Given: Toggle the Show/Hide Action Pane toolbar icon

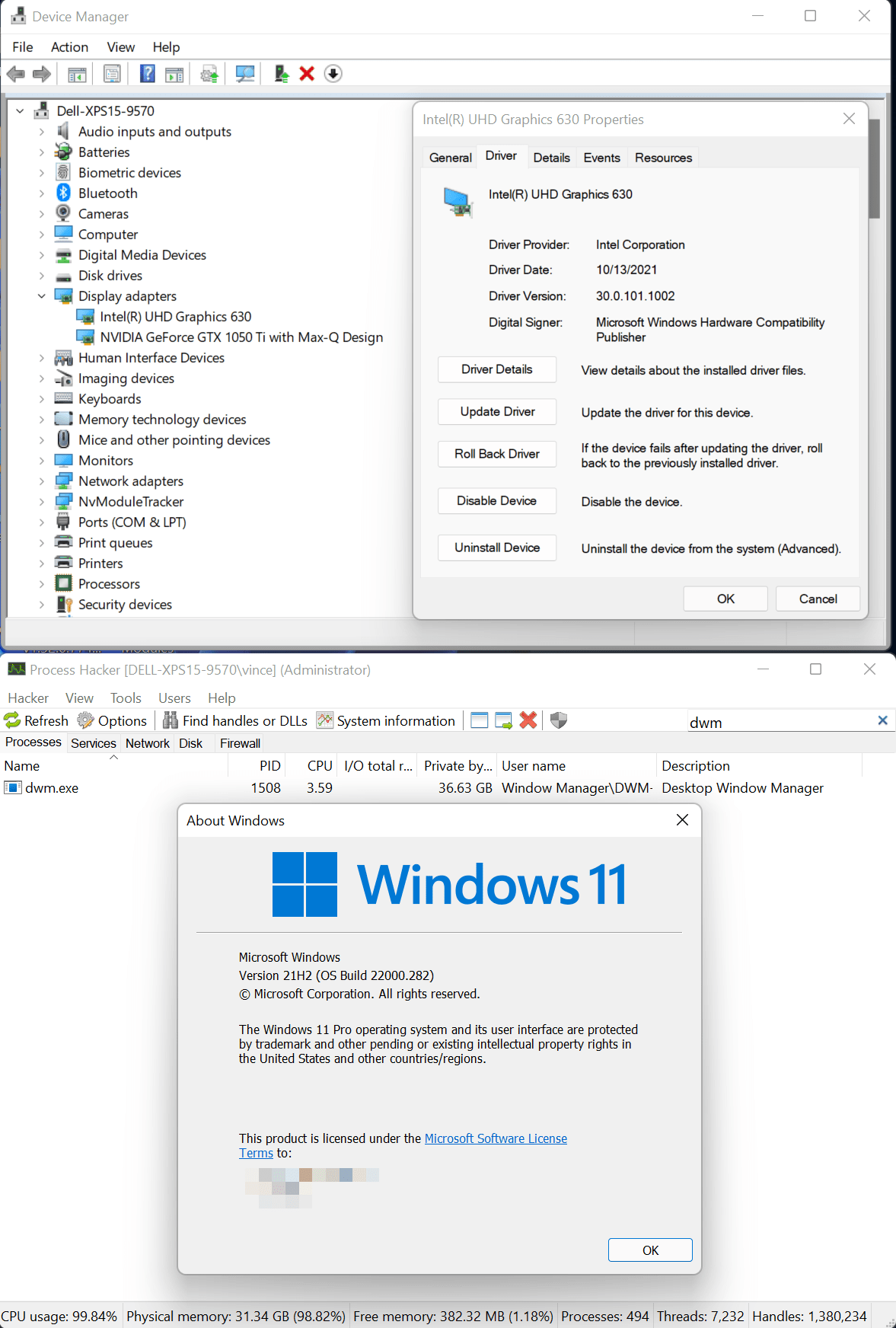Looking at the screenshot, I should click(174, 74).
